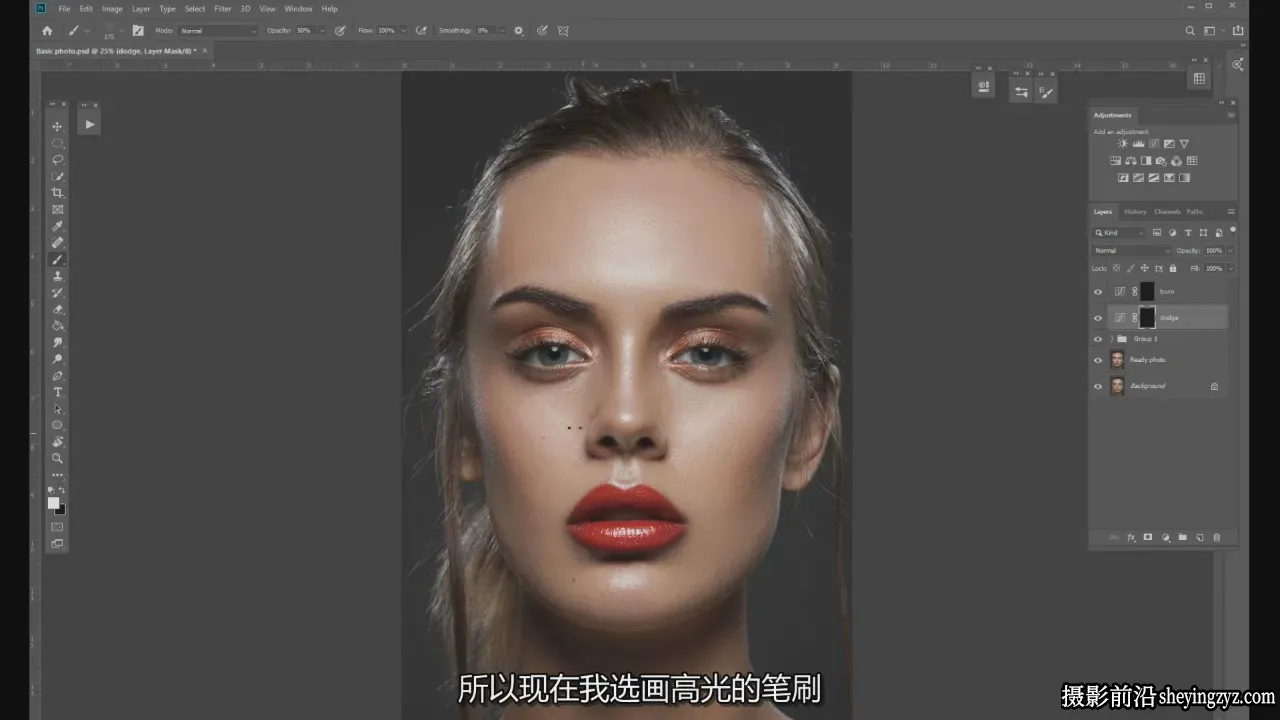The image size is (1280, 720).
Task: Hide the Ready photo layer
Action: click(x=1098, y=360)
